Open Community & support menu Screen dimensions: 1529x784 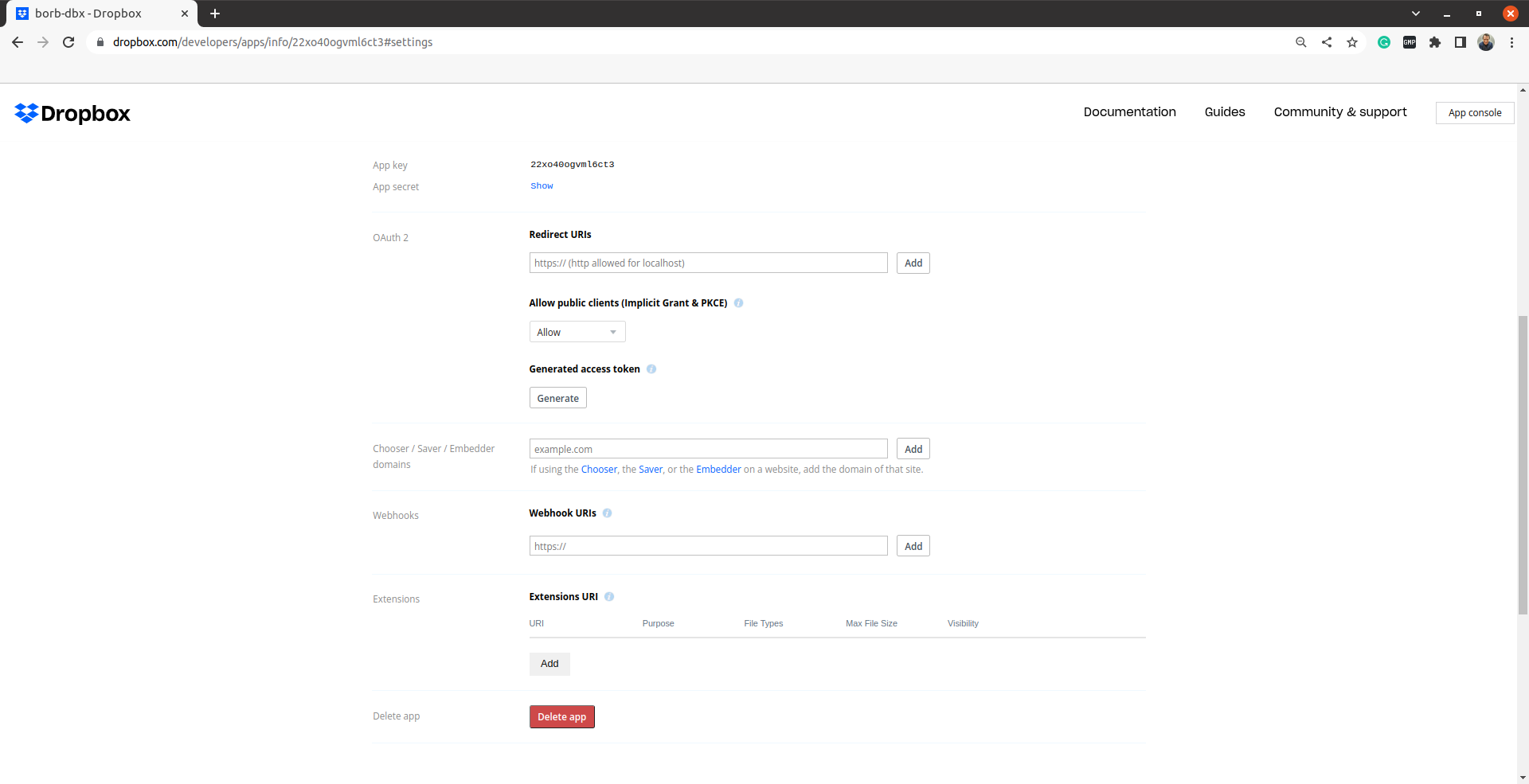coord(1340,112)
